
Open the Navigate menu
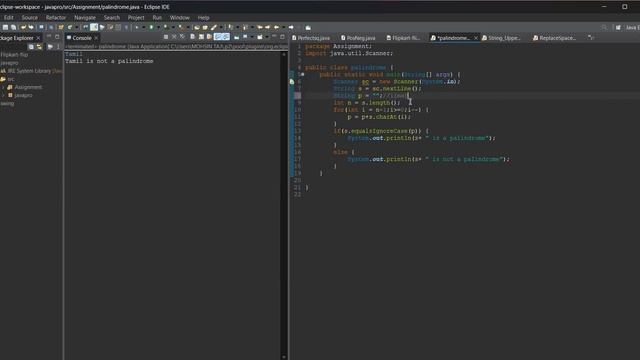click(x=85, y=18)
